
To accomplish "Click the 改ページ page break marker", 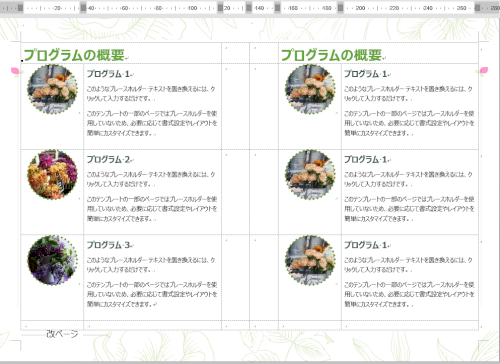I will (x=62, y=334).
